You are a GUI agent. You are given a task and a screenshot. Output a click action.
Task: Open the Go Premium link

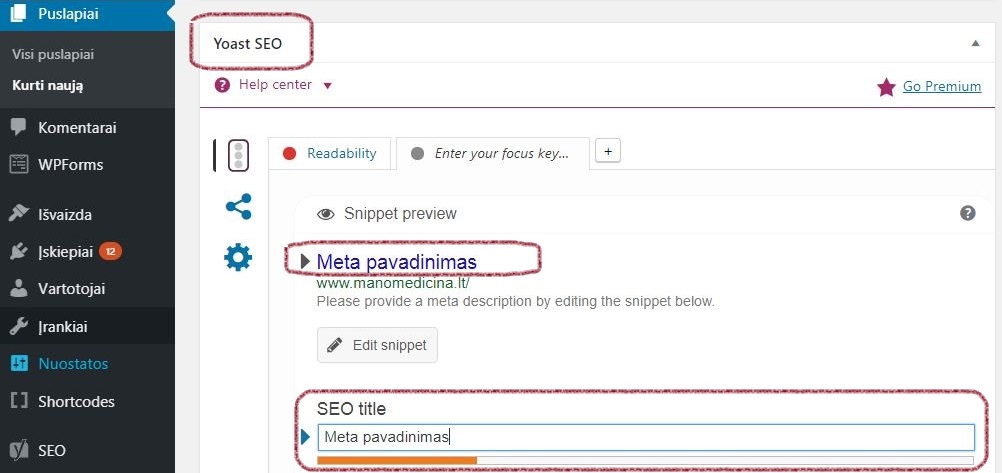[942, 86]
